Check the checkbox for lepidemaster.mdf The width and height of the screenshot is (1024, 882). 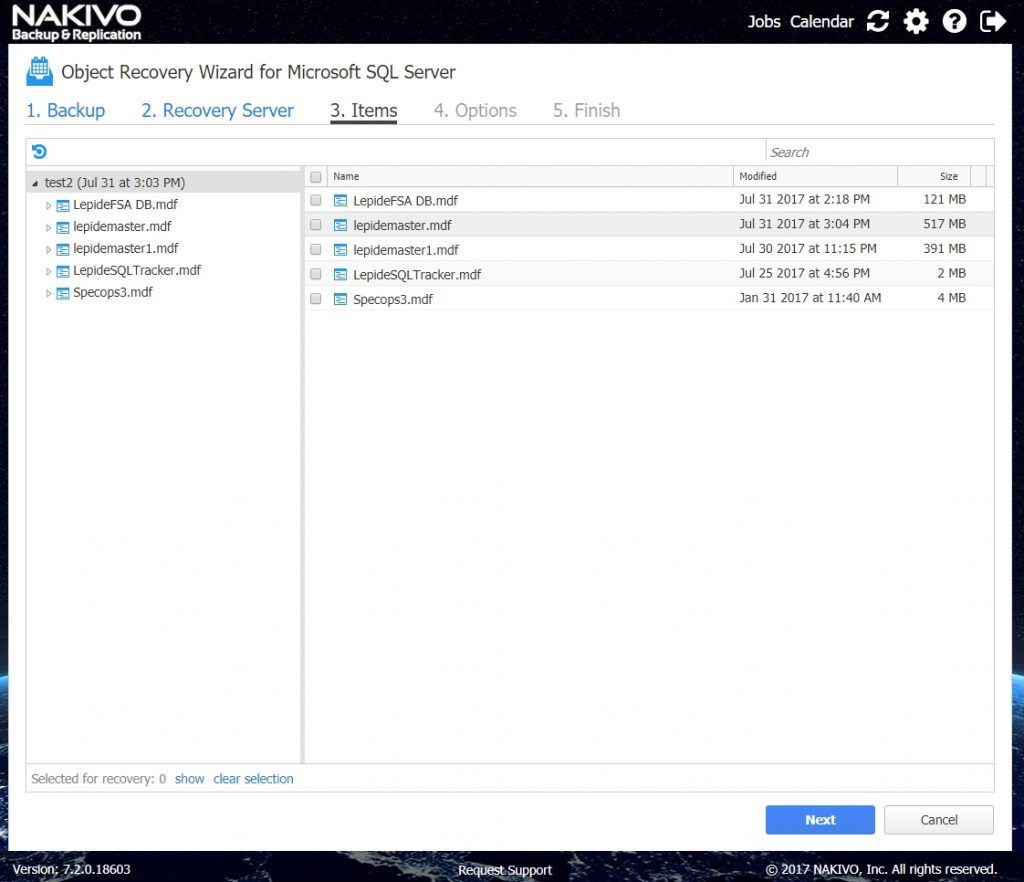tap(315, 224)
